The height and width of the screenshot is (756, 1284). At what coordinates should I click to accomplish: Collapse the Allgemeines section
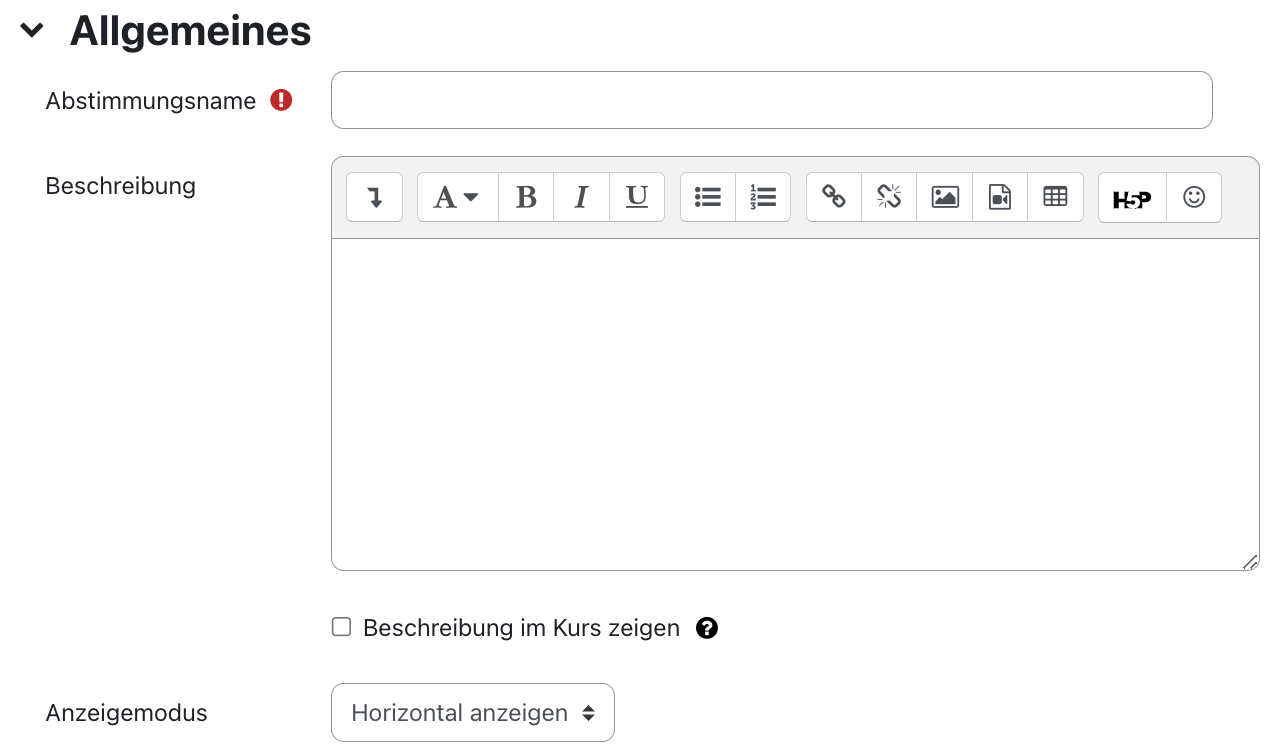(31, 30)
